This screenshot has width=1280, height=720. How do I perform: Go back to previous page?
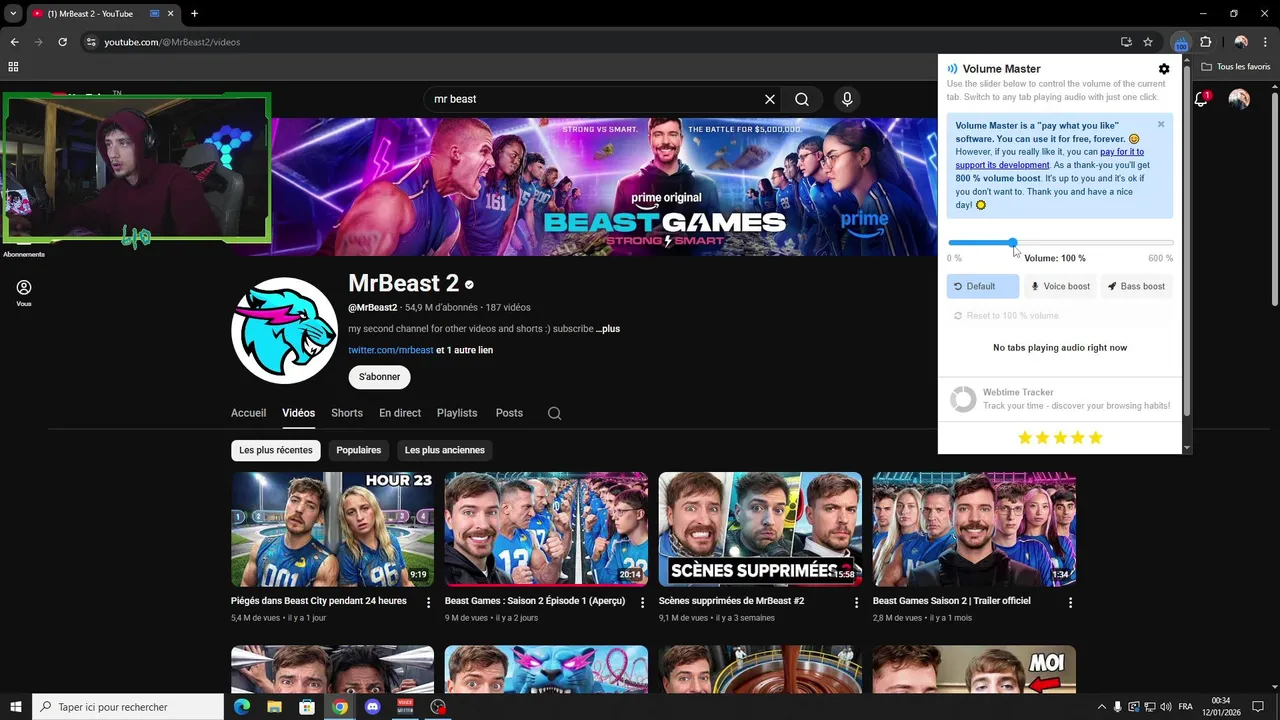(14, 42)
